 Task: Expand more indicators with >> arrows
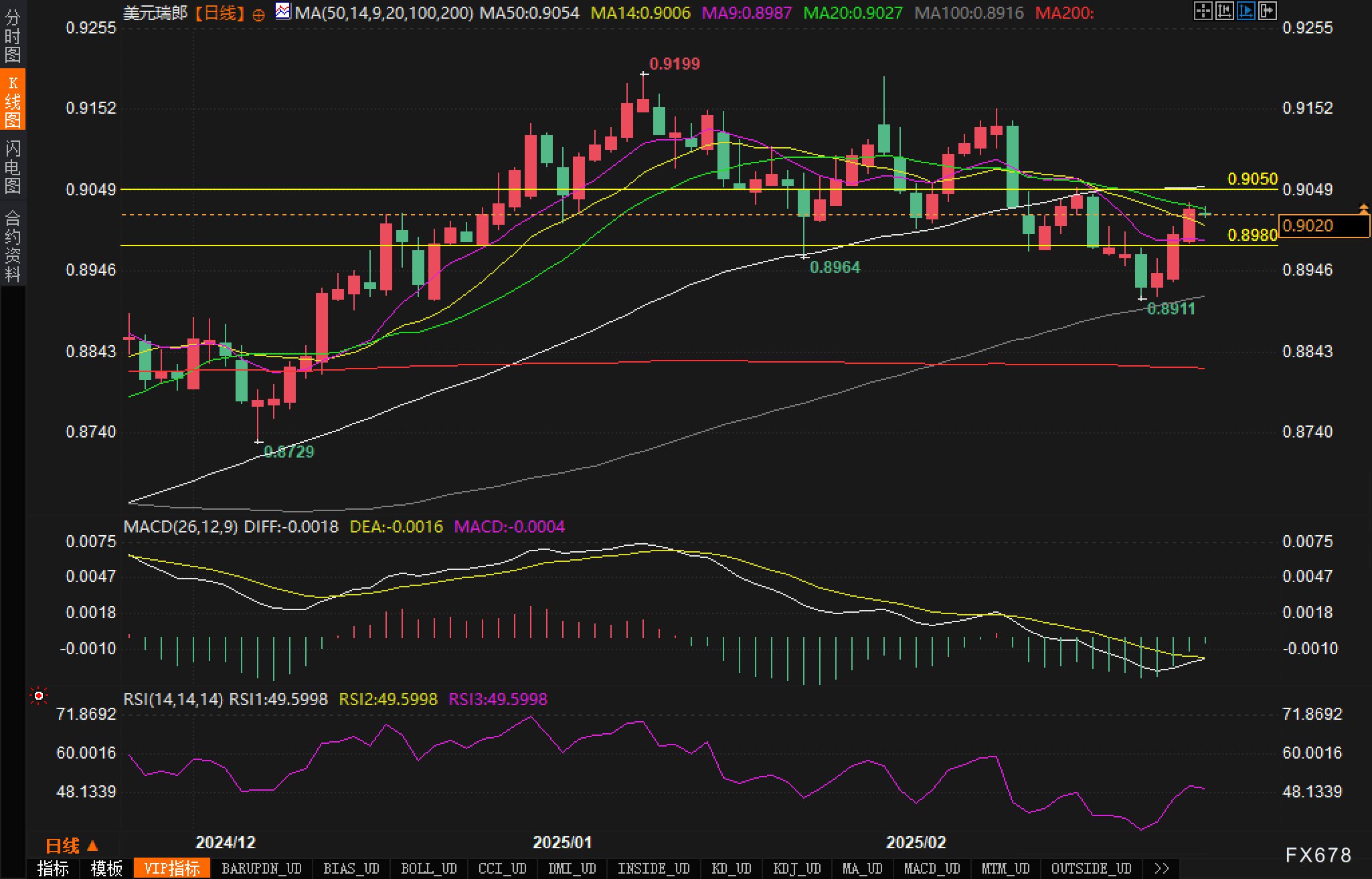(x=1162, y=868)
